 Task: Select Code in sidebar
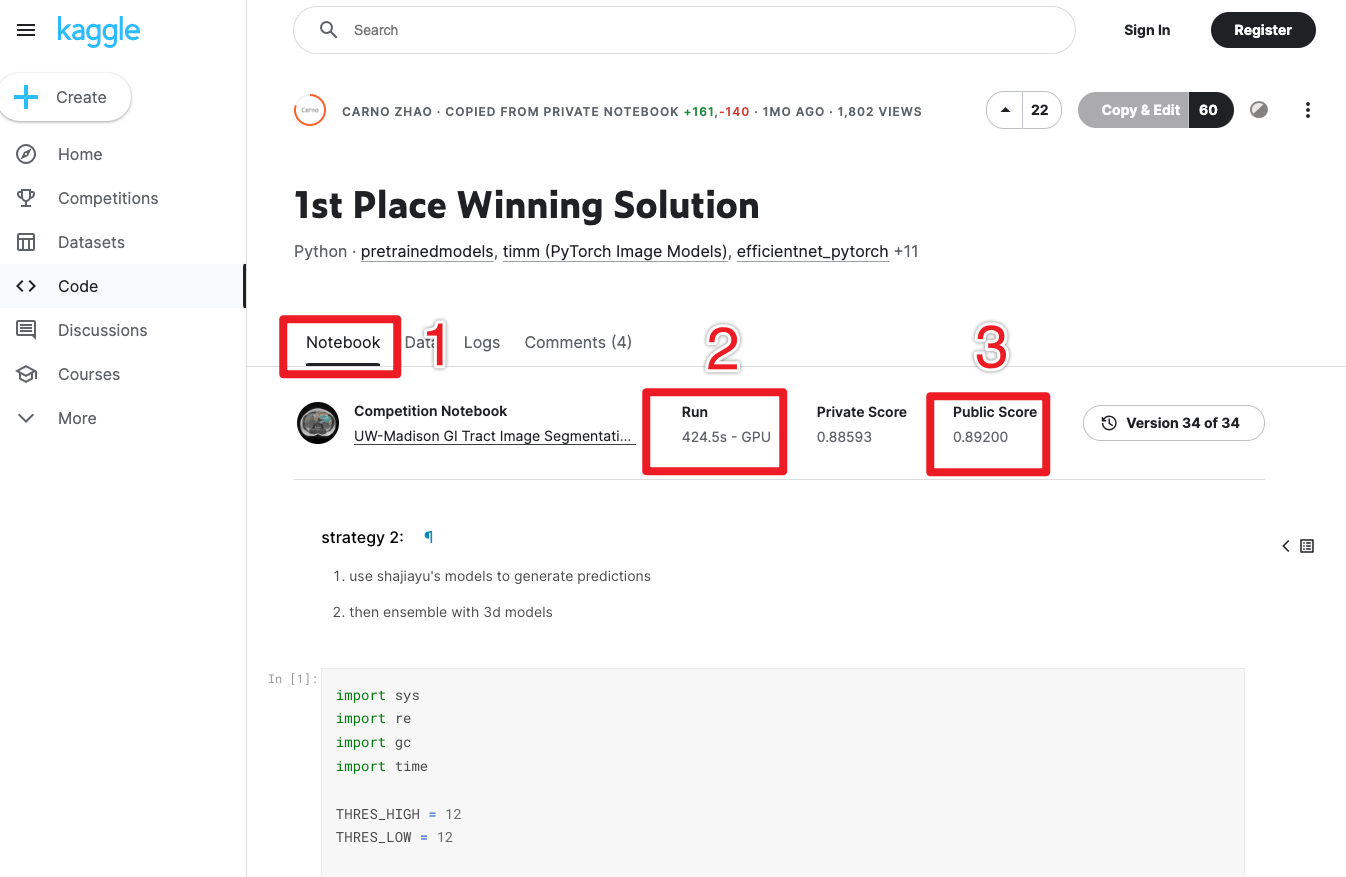point(78,286)
